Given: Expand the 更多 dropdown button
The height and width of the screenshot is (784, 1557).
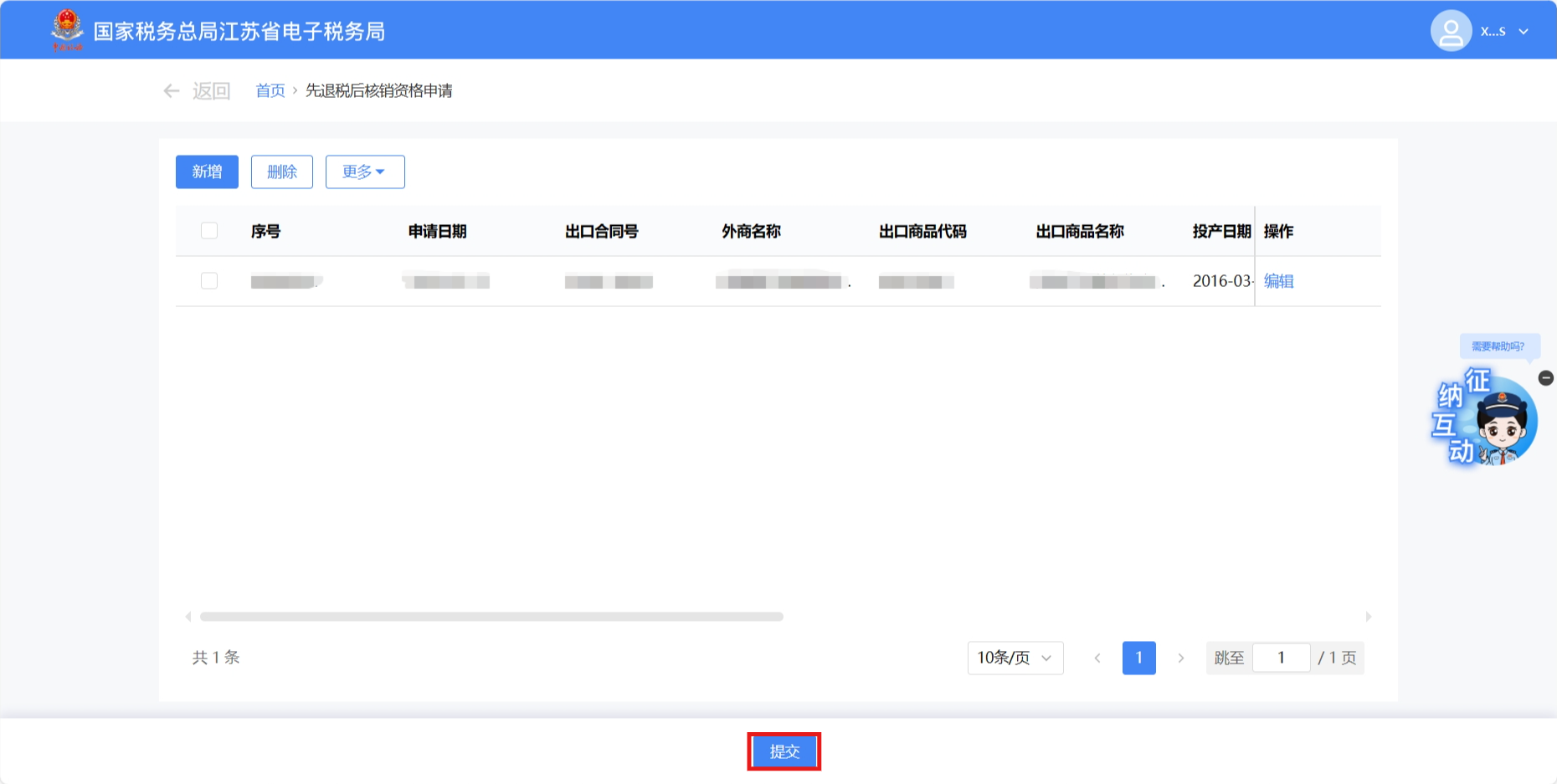Looking at the screenshot, I should point(364,172).
